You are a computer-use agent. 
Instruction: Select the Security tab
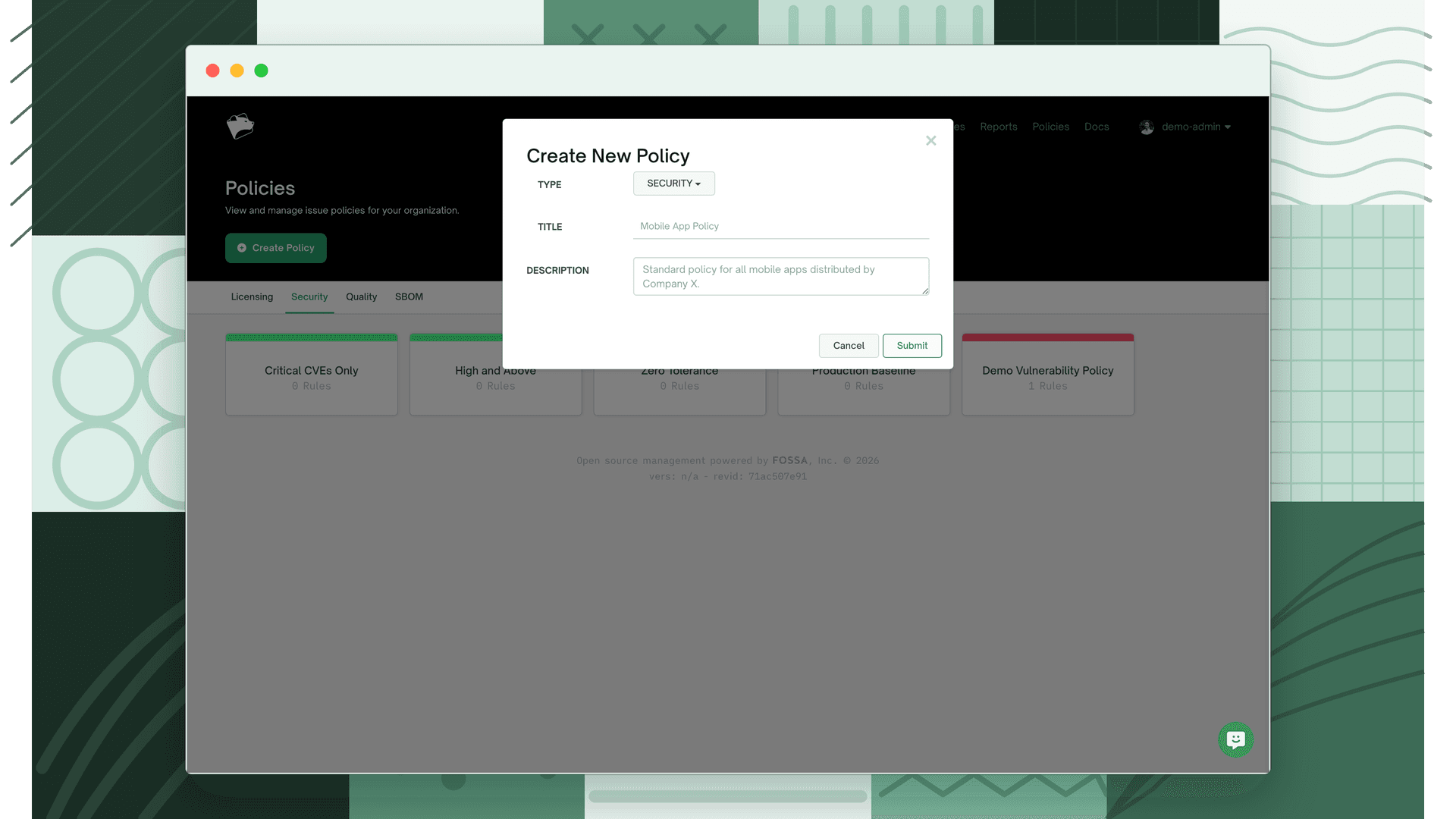pyautogui.click(x=309, y=297)
